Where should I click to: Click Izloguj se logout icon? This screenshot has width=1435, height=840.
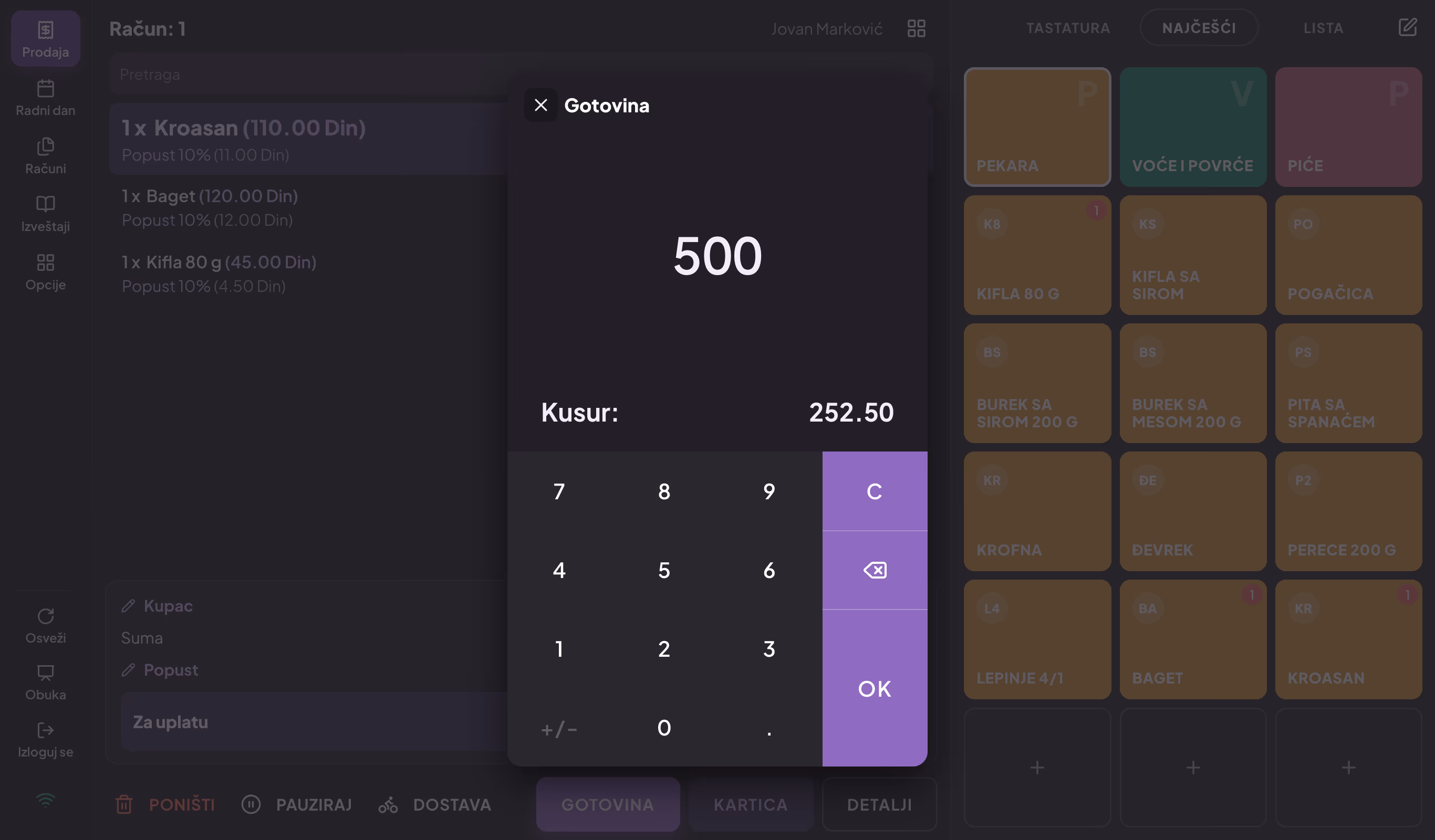pyautogui.click(x=45, y=730)
